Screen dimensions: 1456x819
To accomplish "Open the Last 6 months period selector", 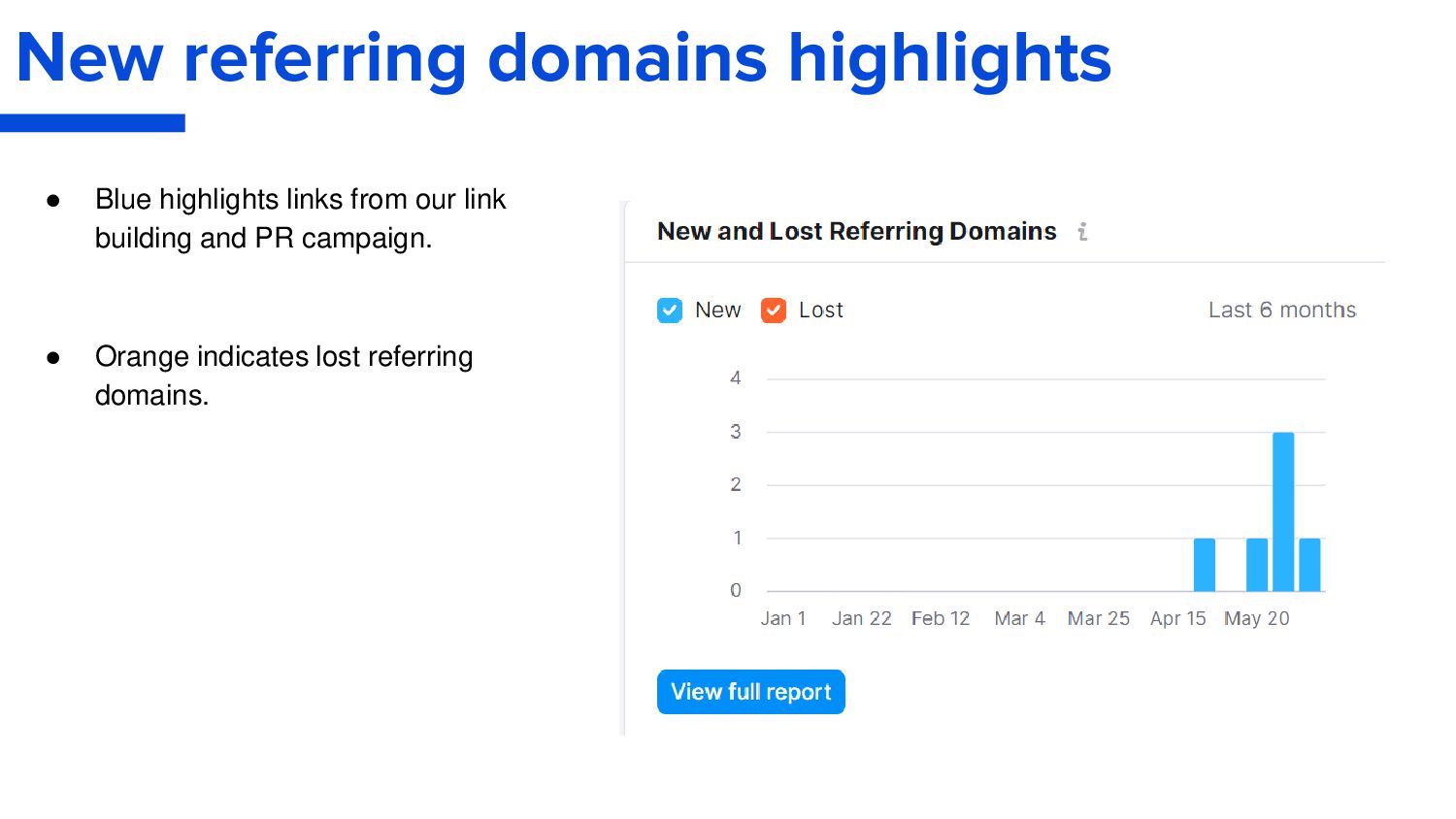I will (1282, 311).
